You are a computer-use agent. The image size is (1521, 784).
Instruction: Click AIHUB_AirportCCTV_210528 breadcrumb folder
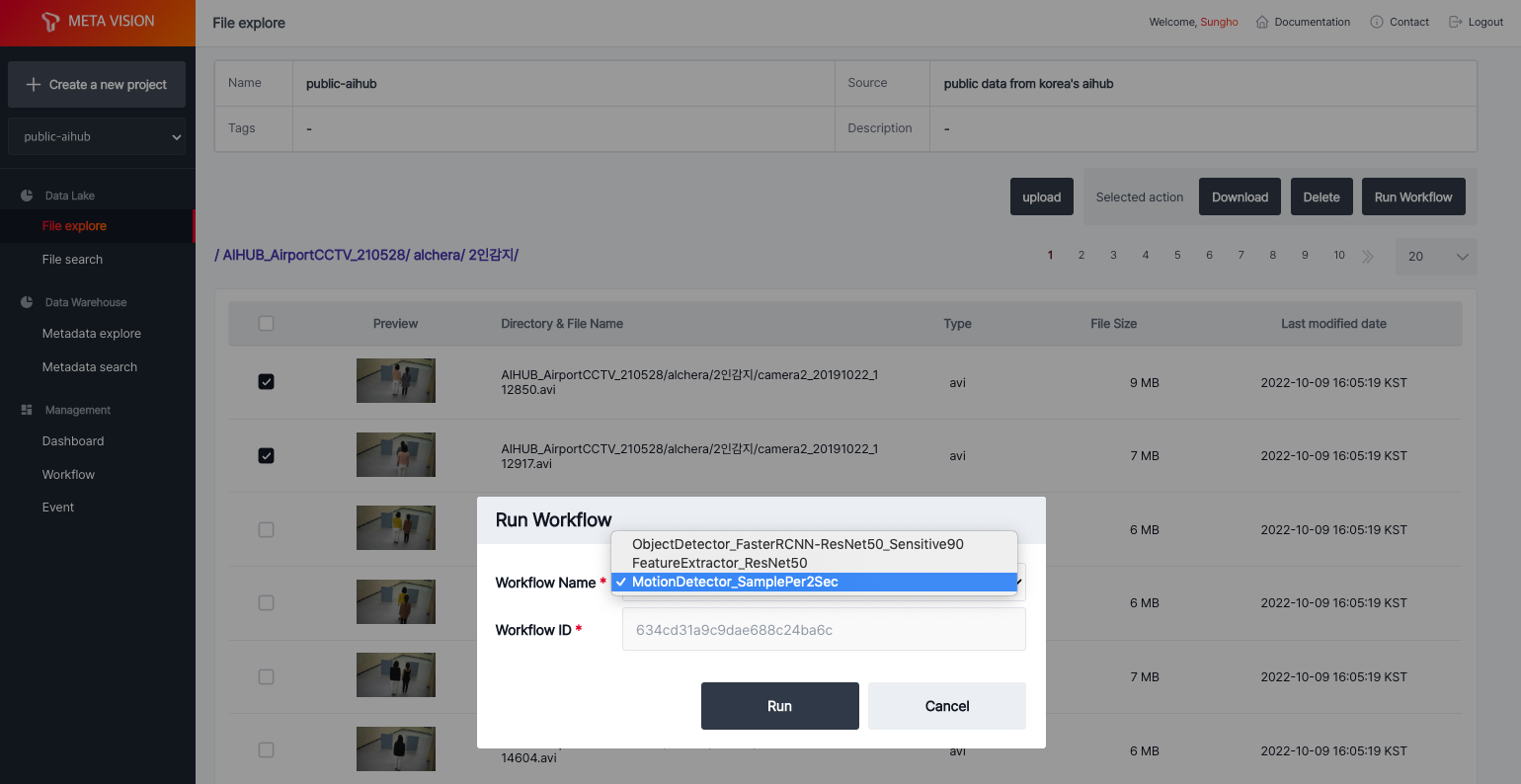click(315, 255)
